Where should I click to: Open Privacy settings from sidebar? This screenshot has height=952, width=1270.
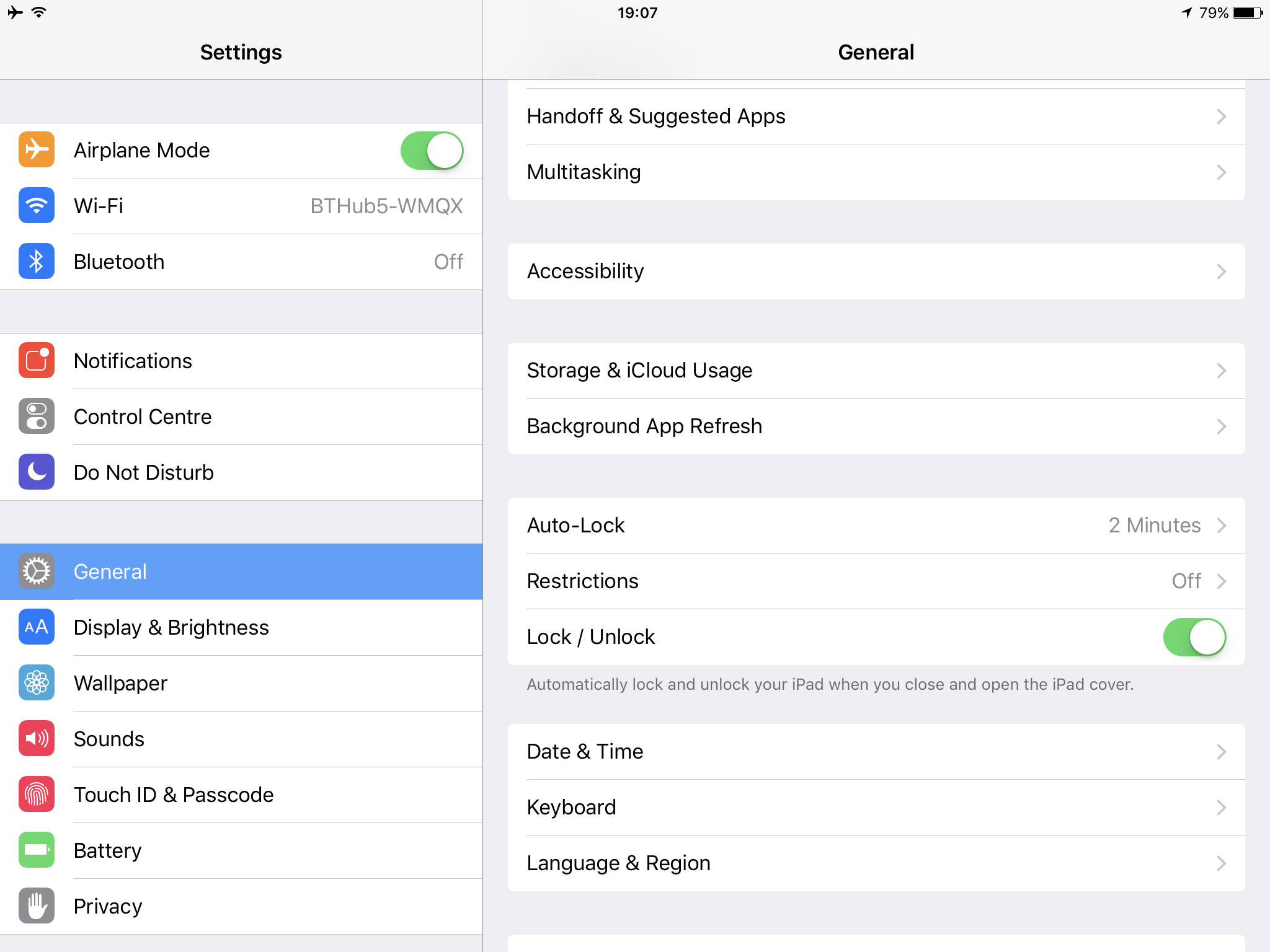coord(241,906)
